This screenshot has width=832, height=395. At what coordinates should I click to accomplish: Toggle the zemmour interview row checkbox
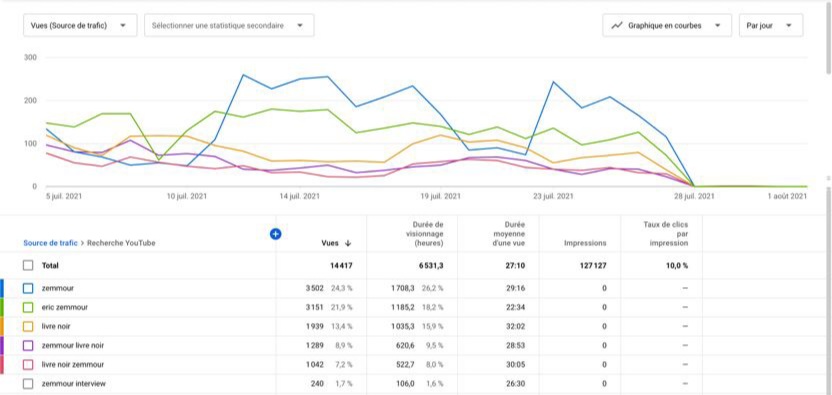click(28, 383)
